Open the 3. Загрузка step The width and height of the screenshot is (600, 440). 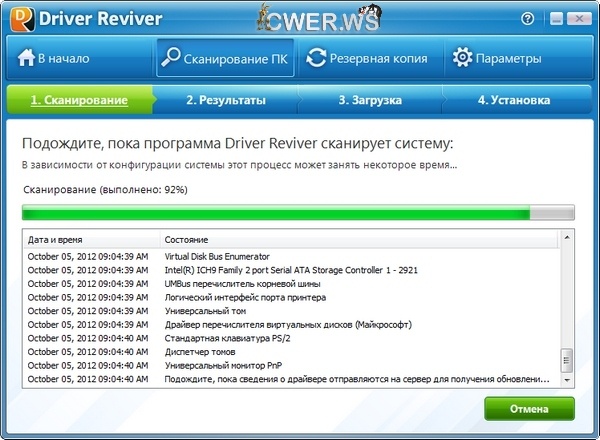click(x=371, y=100)
